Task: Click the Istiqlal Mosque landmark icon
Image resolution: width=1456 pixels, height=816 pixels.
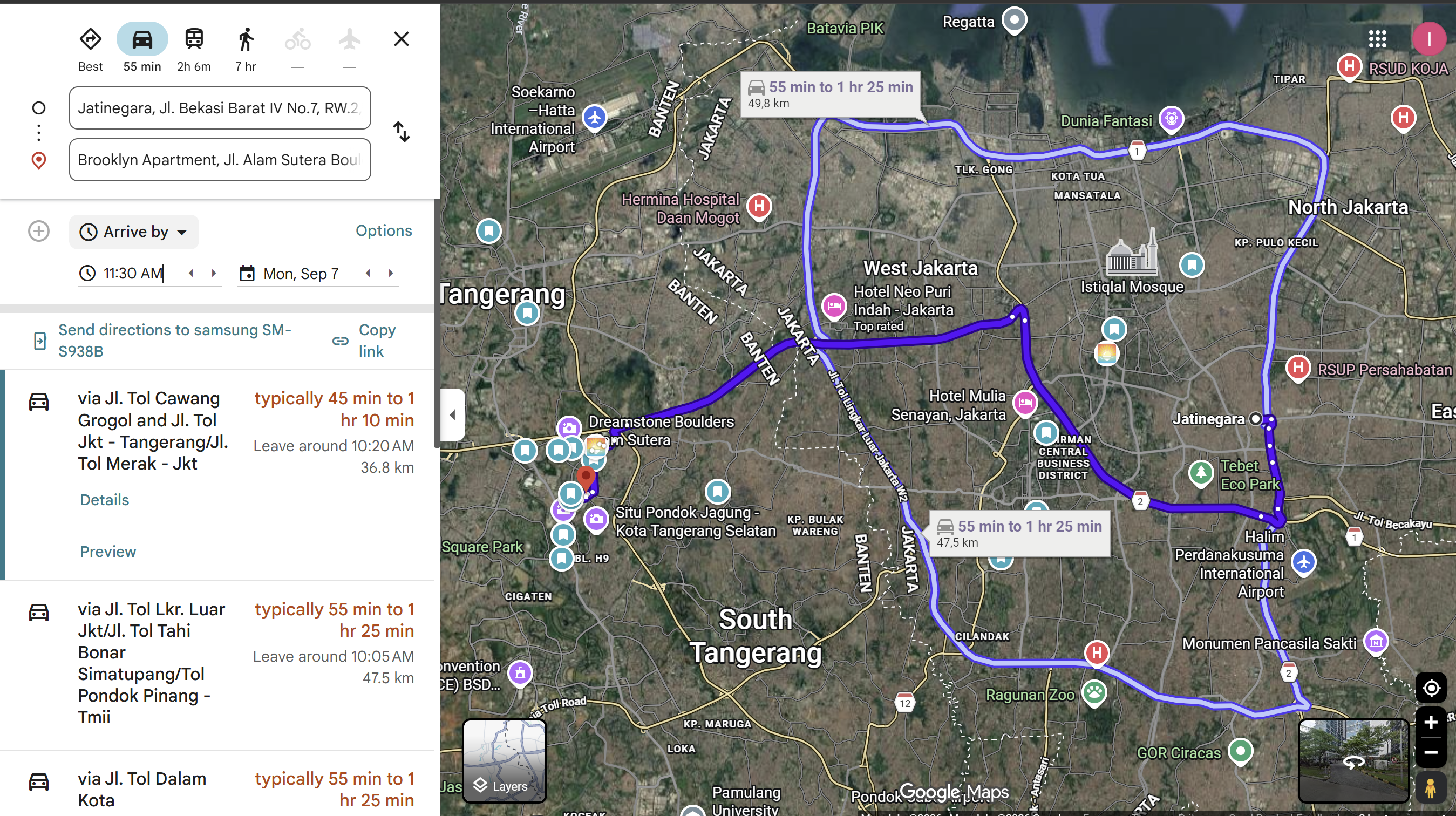Action: (x=1132, y=253)
